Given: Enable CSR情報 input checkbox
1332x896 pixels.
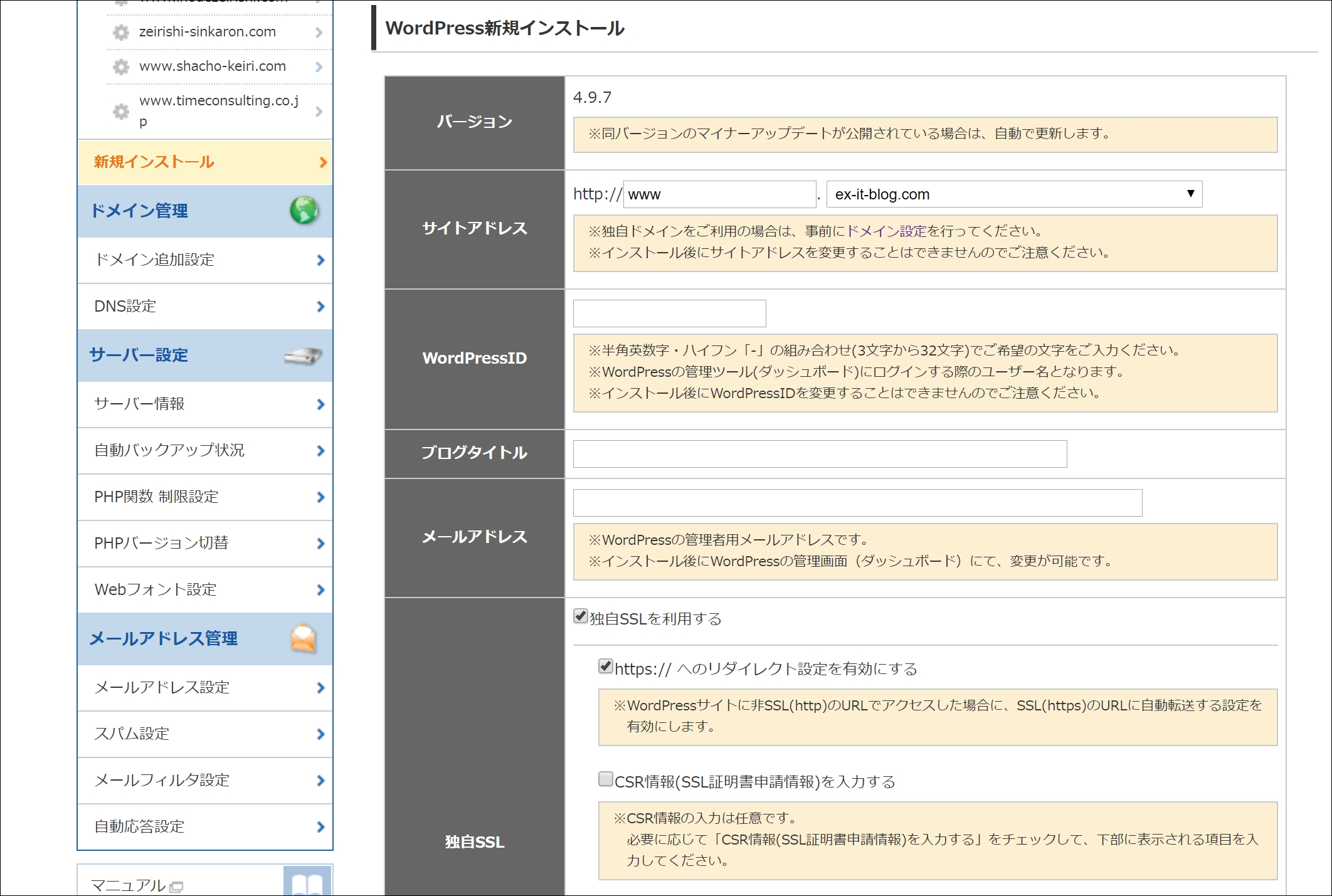Looking at the screenshot, I should pyautogui.click(x=606, y=779).
